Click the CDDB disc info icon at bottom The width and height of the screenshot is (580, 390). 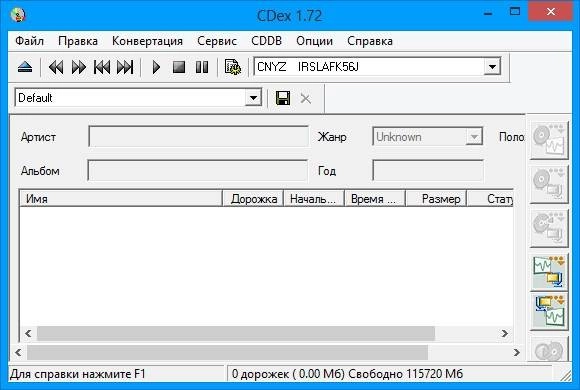point(549,349)
